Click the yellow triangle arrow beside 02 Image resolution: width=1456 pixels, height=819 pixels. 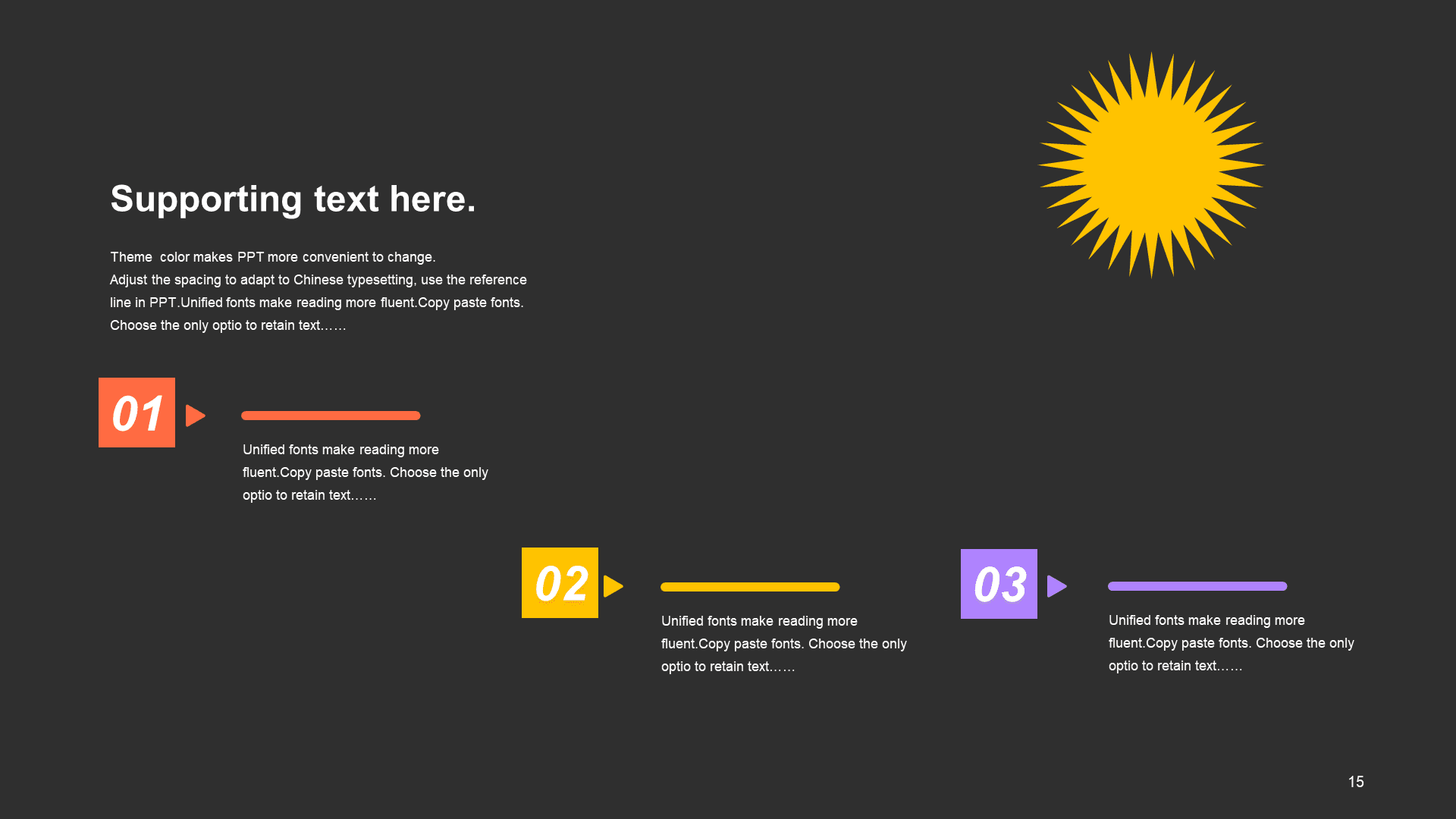pyautogui.click(x=613, y=586)
